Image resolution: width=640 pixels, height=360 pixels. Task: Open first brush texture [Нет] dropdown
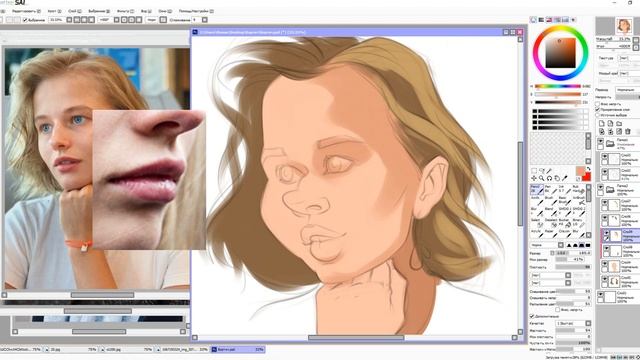(551, 275)
